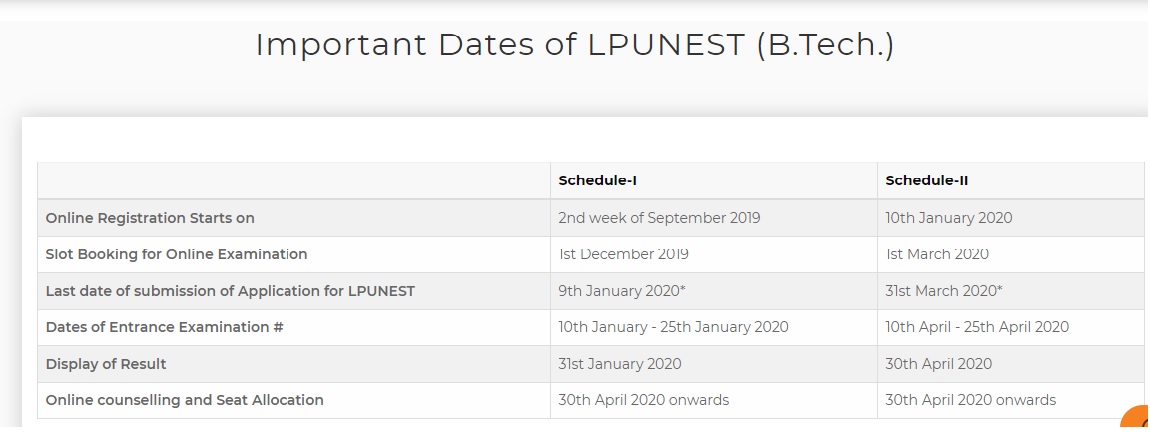Select 10th January - 25th January 2020 cell

673,327
